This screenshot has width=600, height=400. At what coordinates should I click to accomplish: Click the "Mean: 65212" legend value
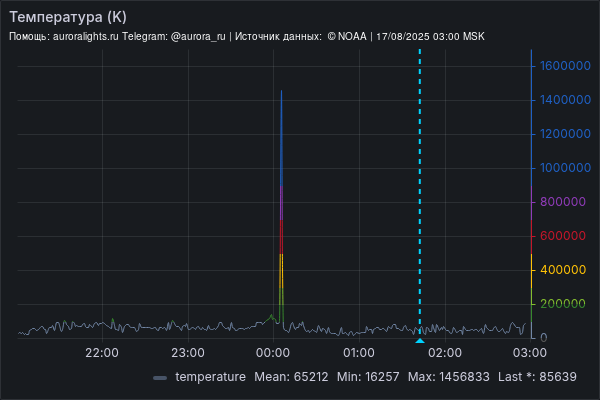pos(291,377)
